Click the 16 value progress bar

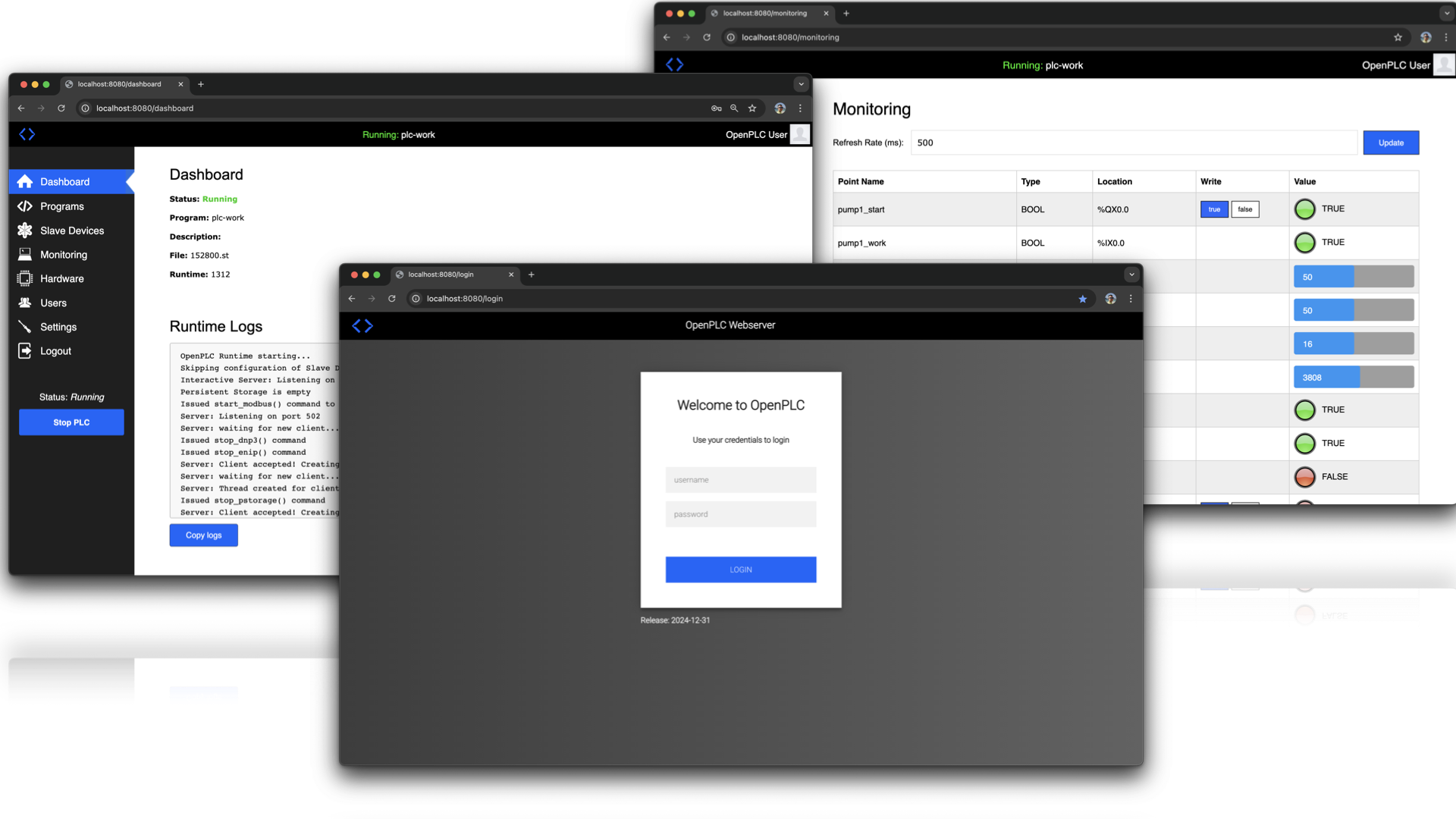[1354, 344]
